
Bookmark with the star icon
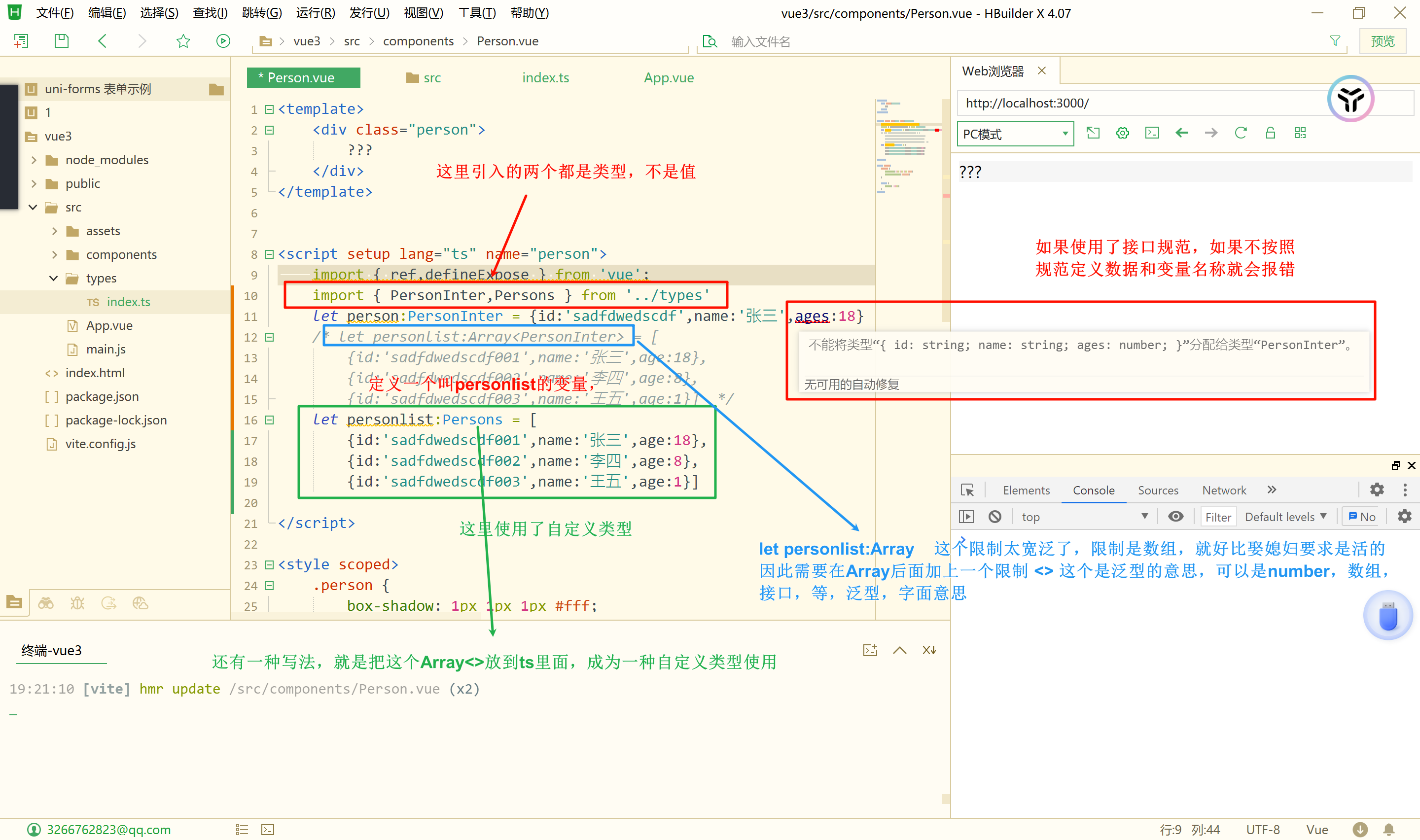click(183, 41)
